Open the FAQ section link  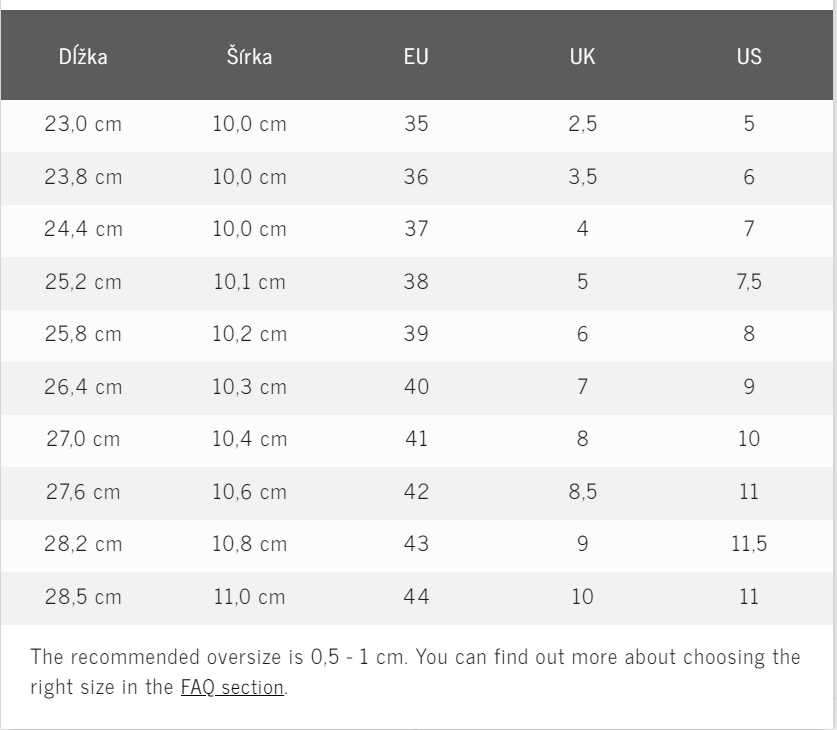[232, 688]
